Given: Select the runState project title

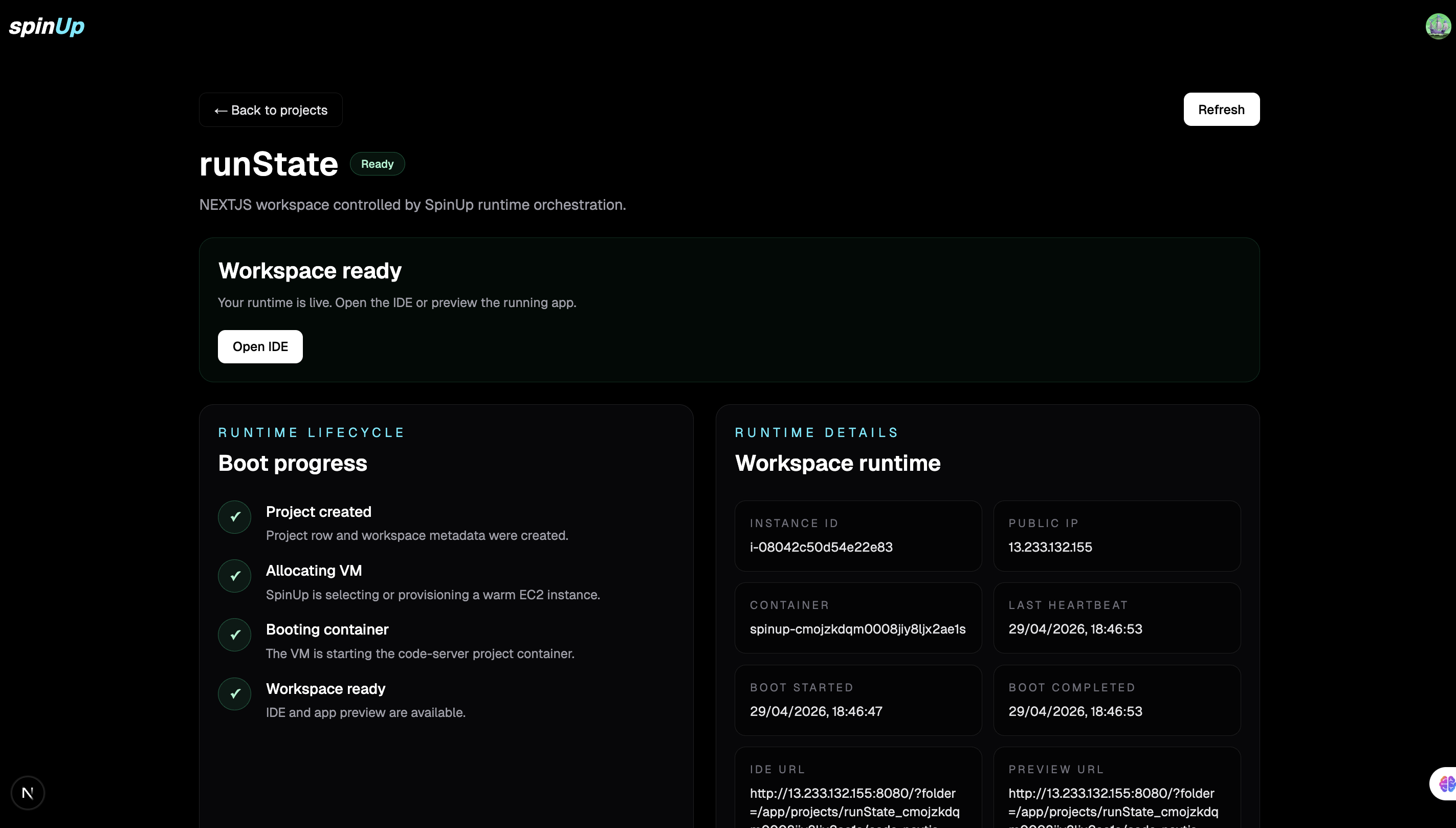Looking at the screenshot, I should pos(269,164).
